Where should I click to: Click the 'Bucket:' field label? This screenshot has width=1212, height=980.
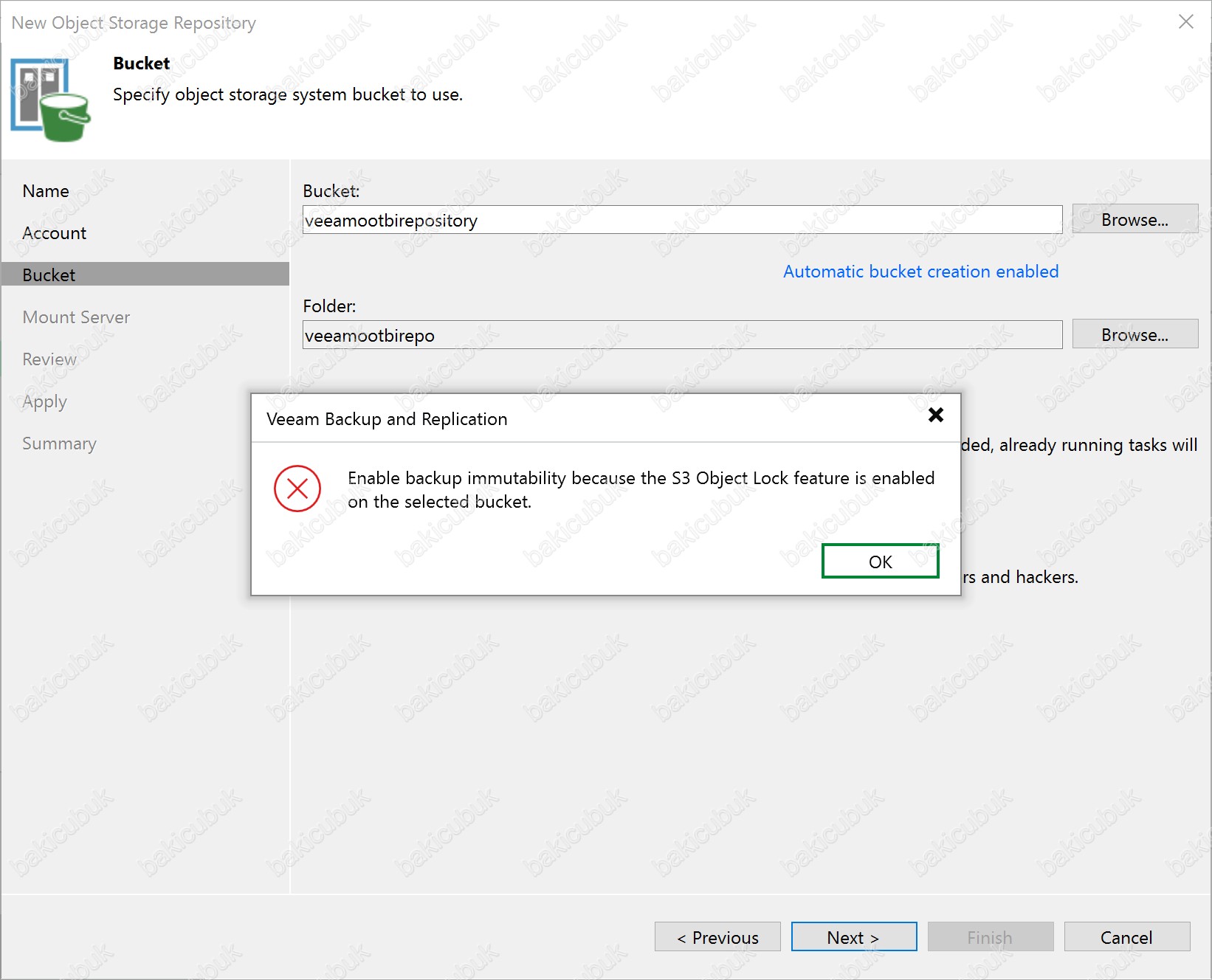click(331, 191)
